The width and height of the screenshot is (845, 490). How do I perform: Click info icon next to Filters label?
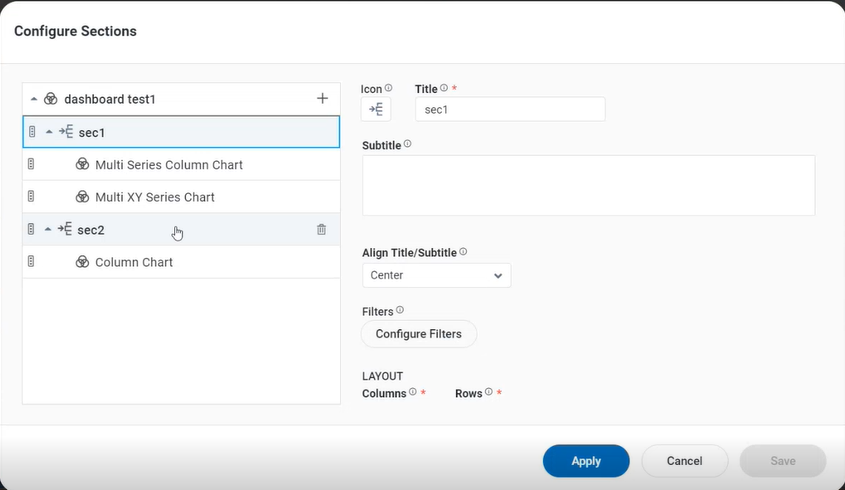pyautogui.click(x=400, y=311)
